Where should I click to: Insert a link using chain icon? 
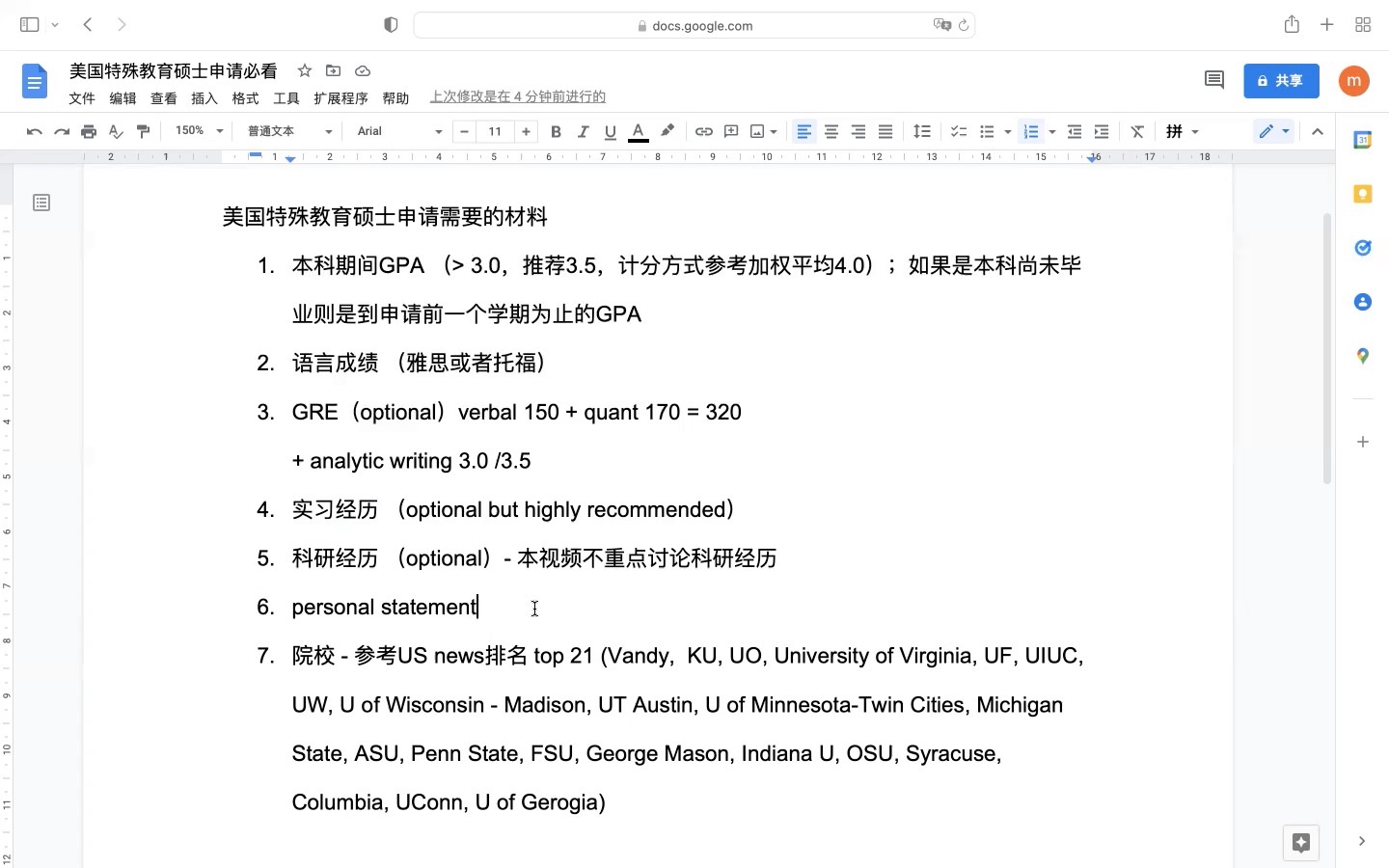[x=704, y=131]
